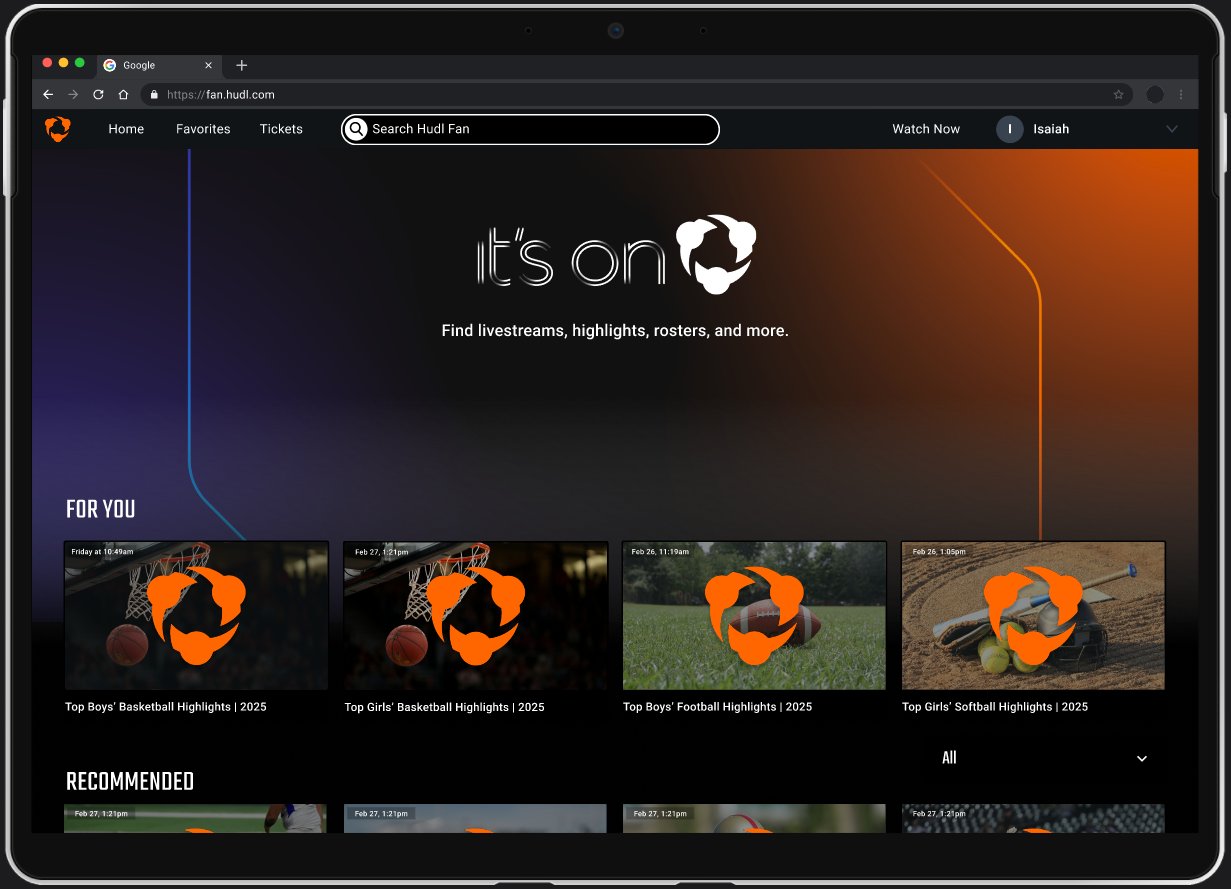1231x889 pixels.
Task: Close the Google tab
Action: [x=208, y=65]
